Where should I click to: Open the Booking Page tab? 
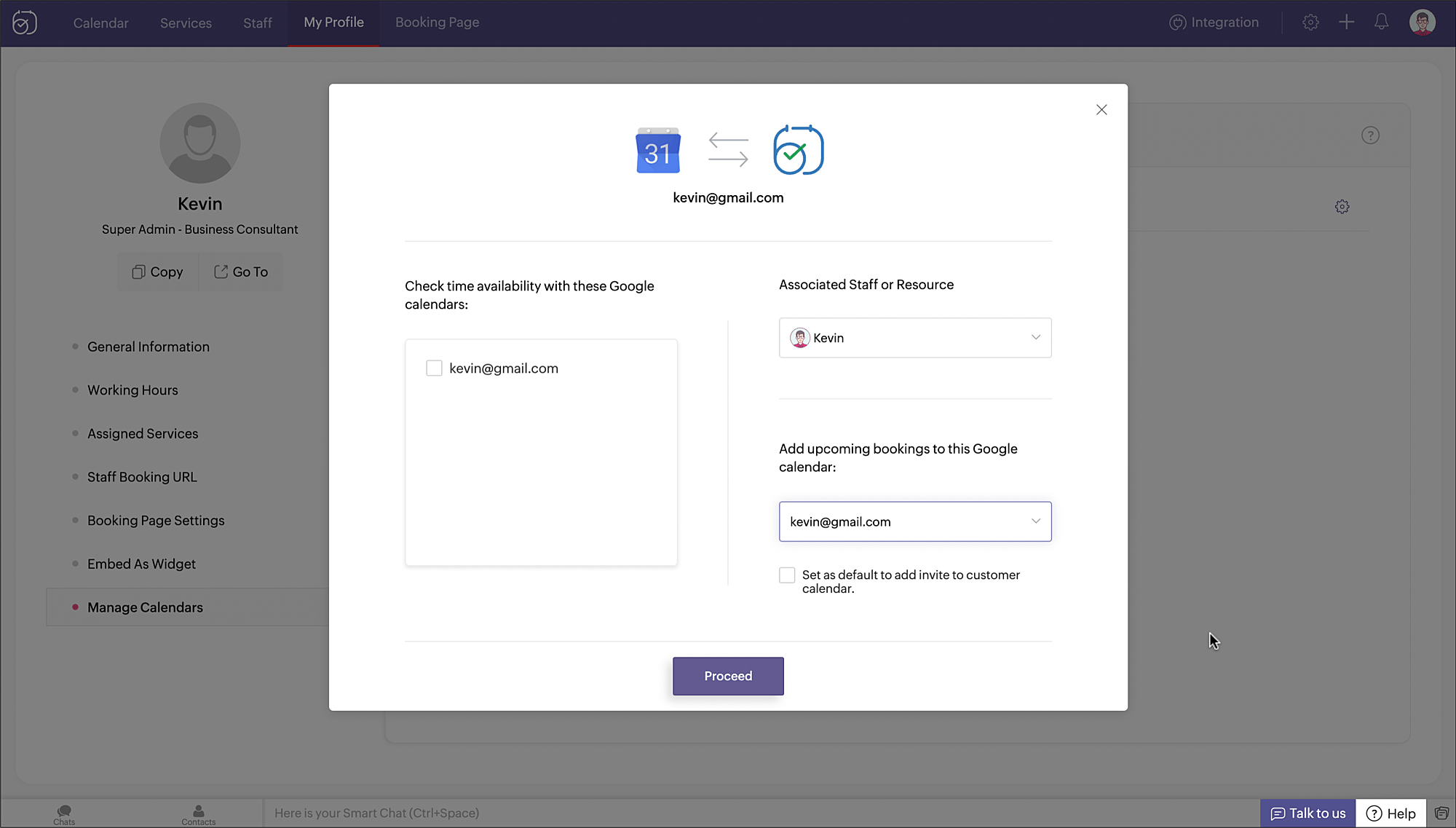pos(437,23)
